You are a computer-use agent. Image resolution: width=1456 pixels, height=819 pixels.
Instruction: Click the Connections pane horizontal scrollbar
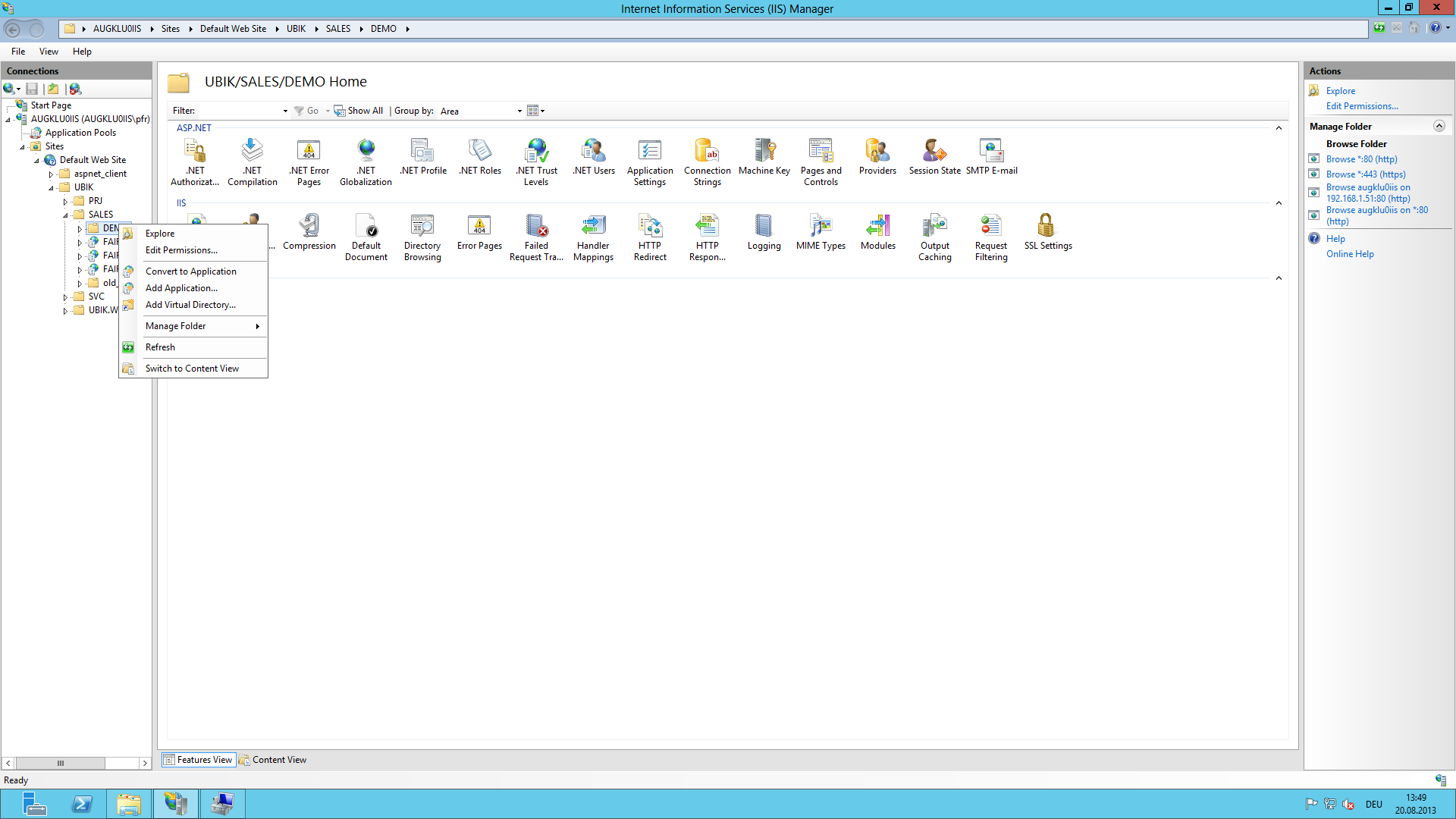click(61, 763)
